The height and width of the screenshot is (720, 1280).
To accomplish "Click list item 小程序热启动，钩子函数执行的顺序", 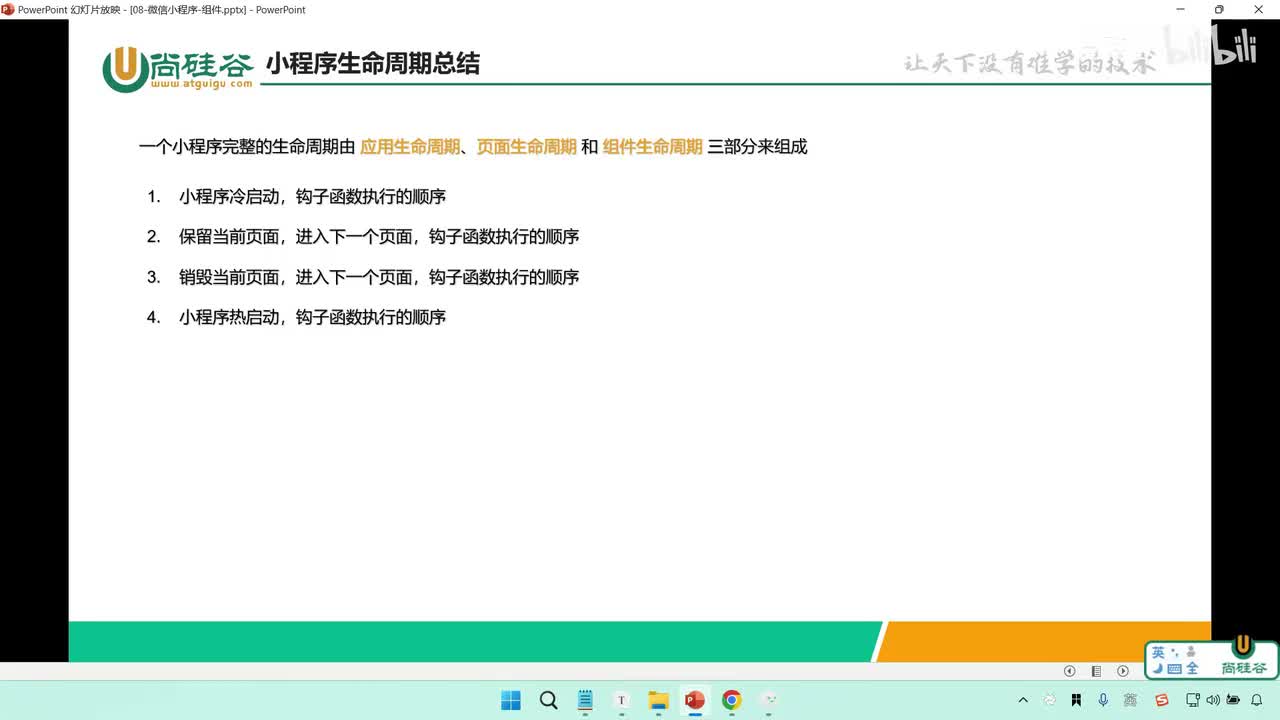I will tap(312, 317).
